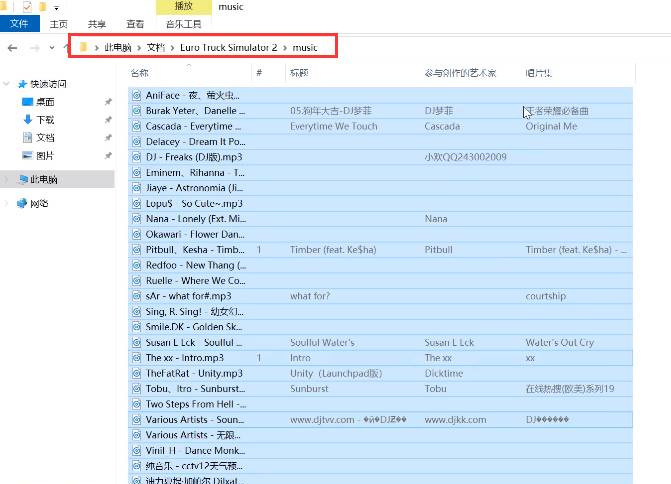
Task: Click the Ruelle - Where We file icon
Action: point(137,281)
